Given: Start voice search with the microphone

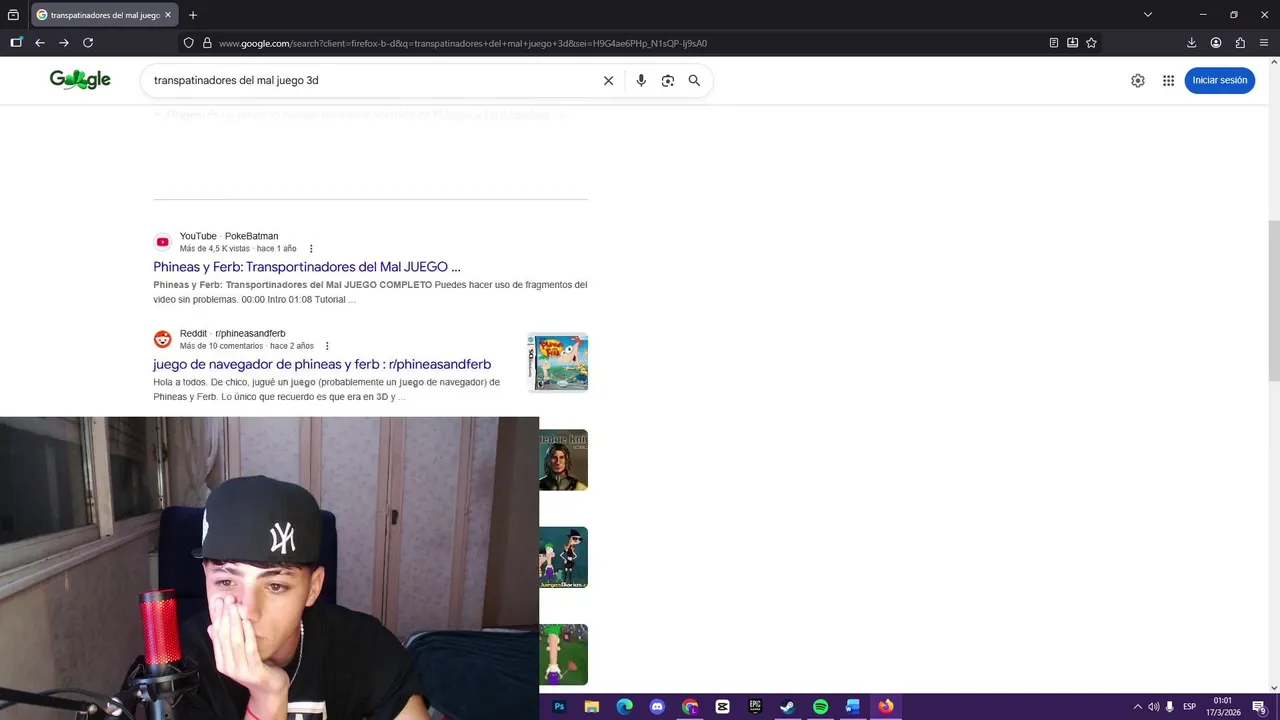Looking at the screenshot, I should point(641,81).
